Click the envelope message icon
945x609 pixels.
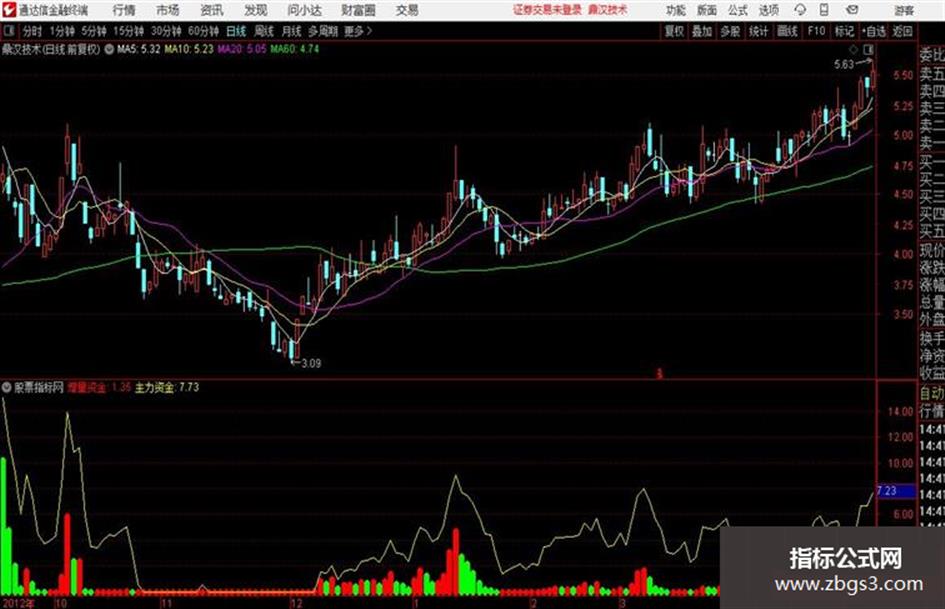coord(852,10)
